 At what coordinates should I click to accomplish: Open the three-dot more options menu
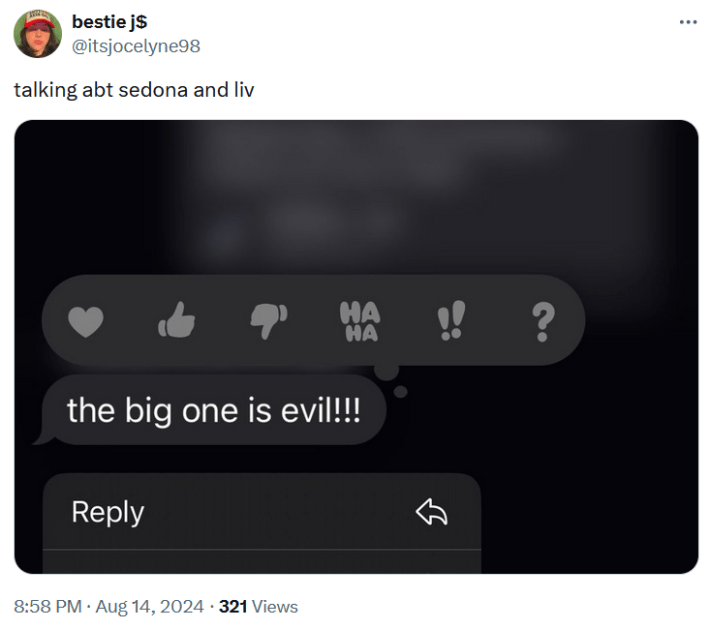[x=687, y=21]
